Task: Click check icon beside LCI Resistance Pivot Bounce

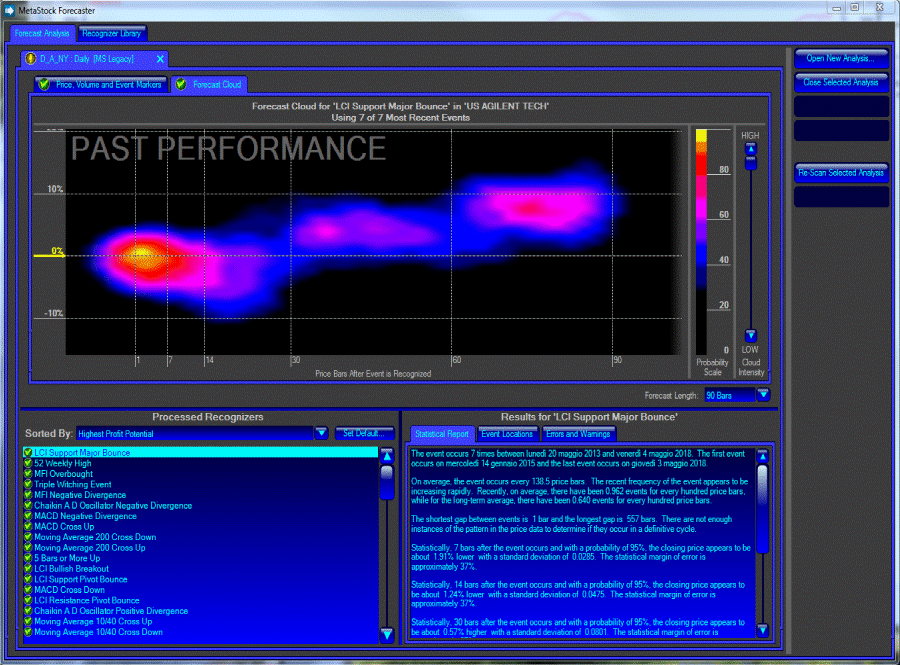Action: 28,600
